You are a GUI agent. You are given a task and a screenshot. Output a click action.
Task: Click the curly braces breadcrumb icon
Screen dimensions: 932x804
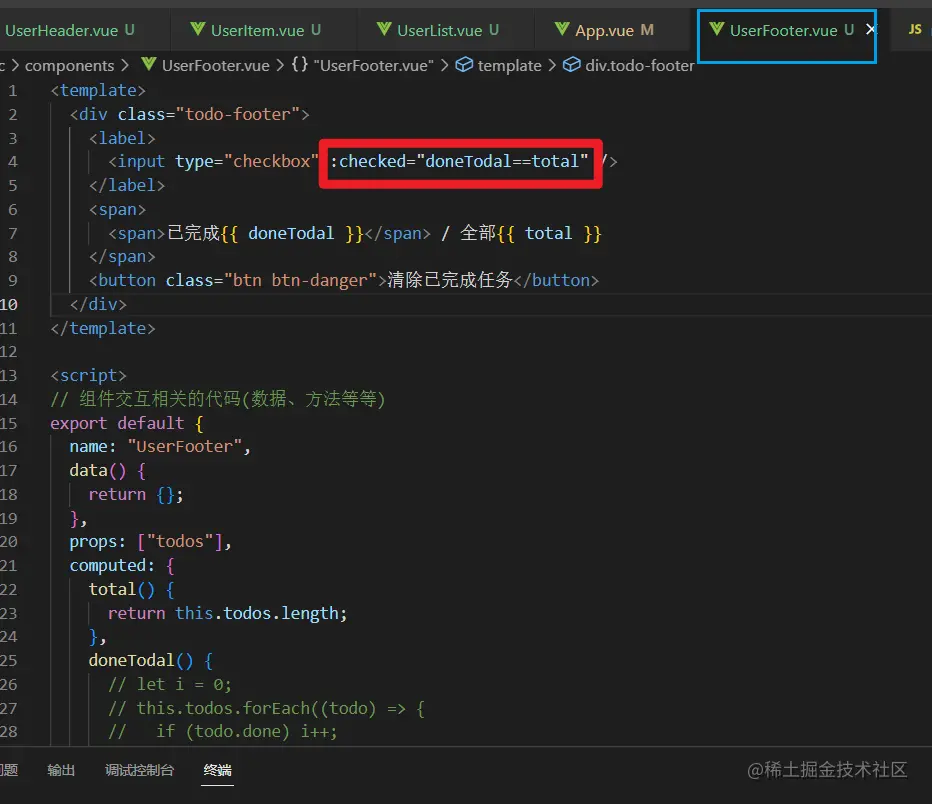click(x=300, y=64)
